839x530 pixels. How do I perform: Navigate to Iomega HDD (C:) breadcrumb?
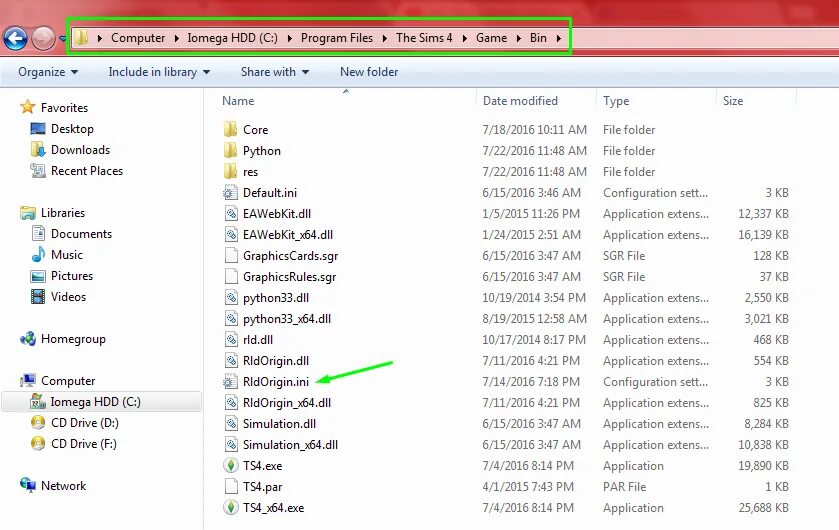coord(232,38)
